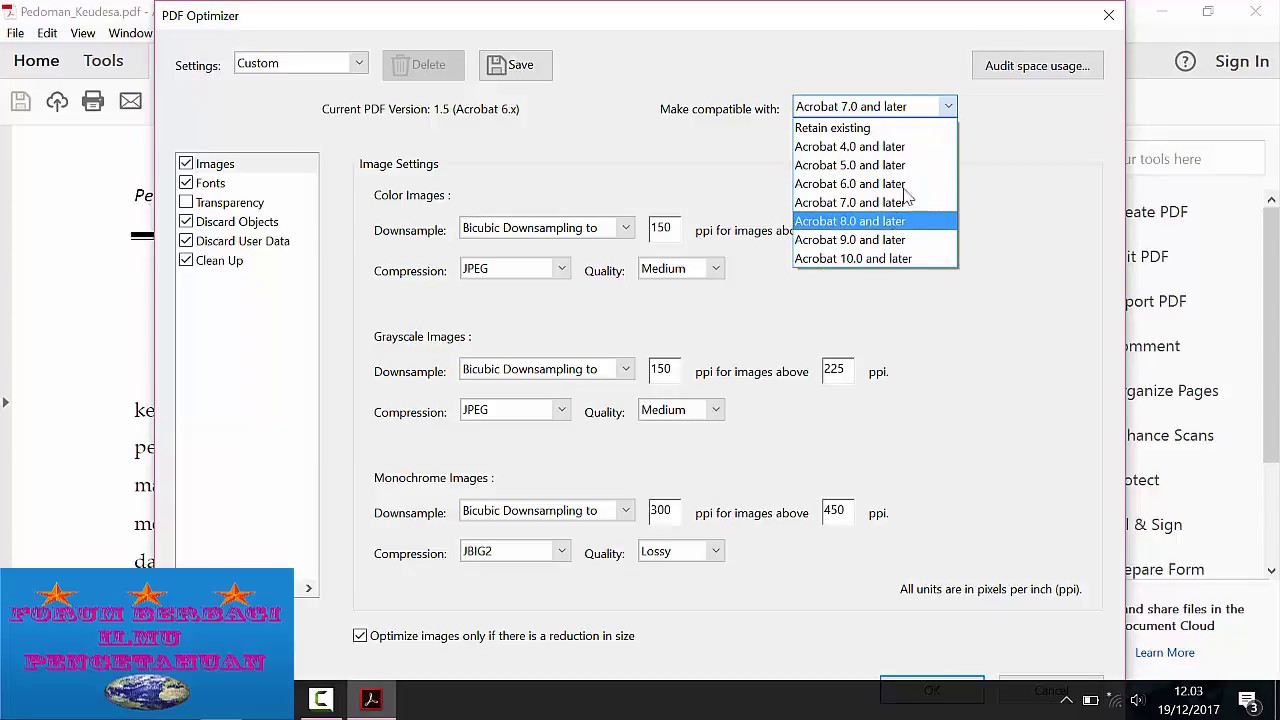Viewport: 1280px width, 720px height.
Task: Toggle the Images checkbox
Action: tap(186, 163)
